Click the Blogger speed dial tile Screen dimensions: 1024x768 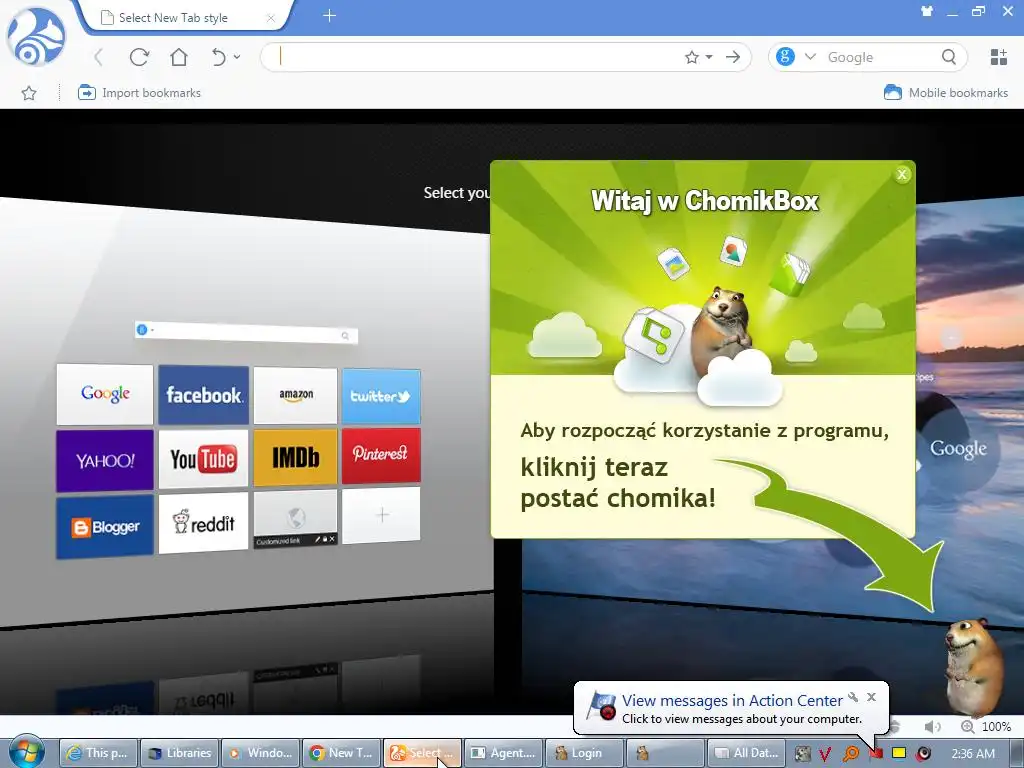pos(104,526)
